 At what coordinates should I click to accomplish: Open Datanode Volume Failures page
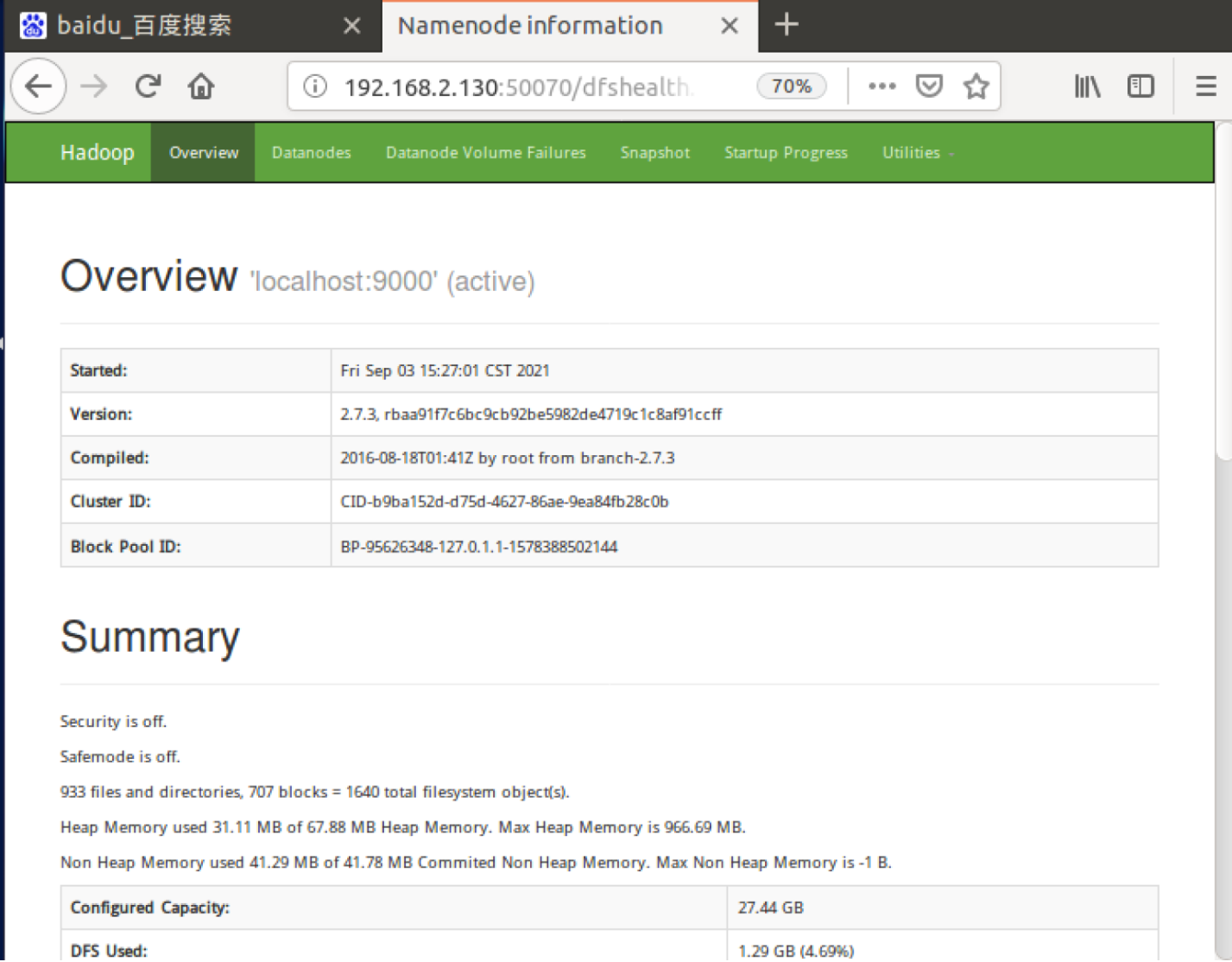[485, 152]
